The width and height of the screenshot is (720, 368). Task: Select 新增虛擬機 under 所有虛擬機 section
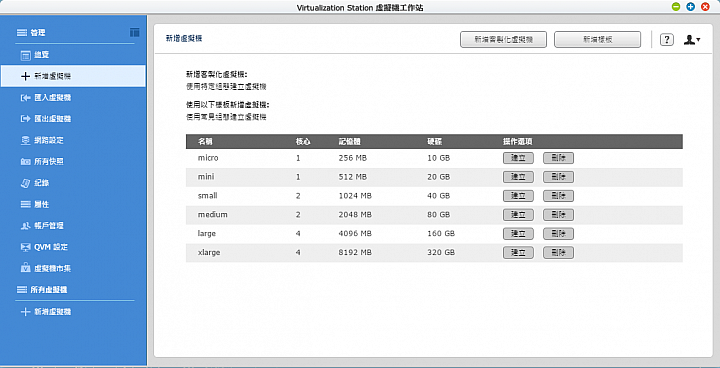coord(46,311)
